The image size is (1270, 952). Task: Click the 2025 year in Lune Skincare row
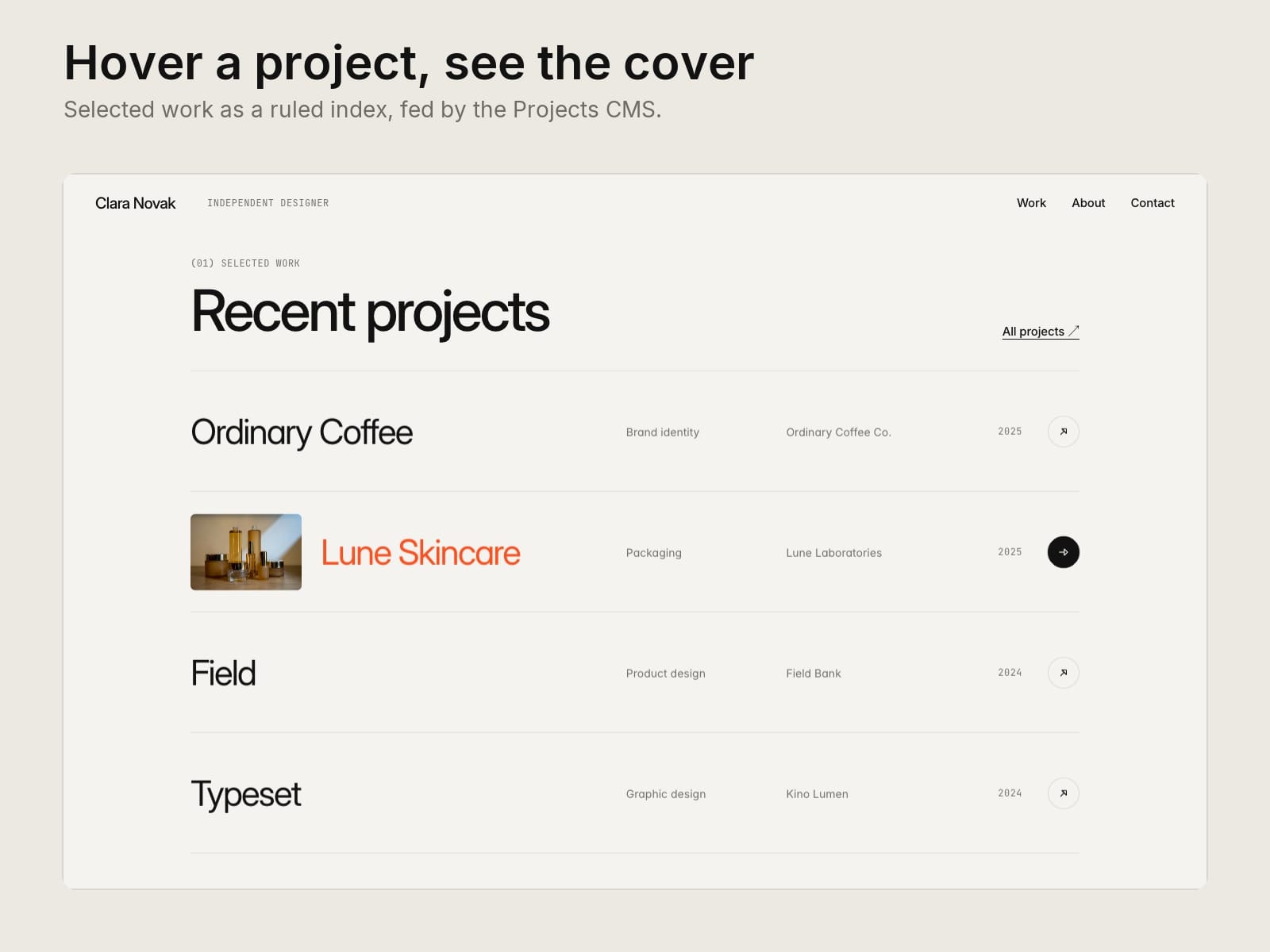coord(1010,552)
